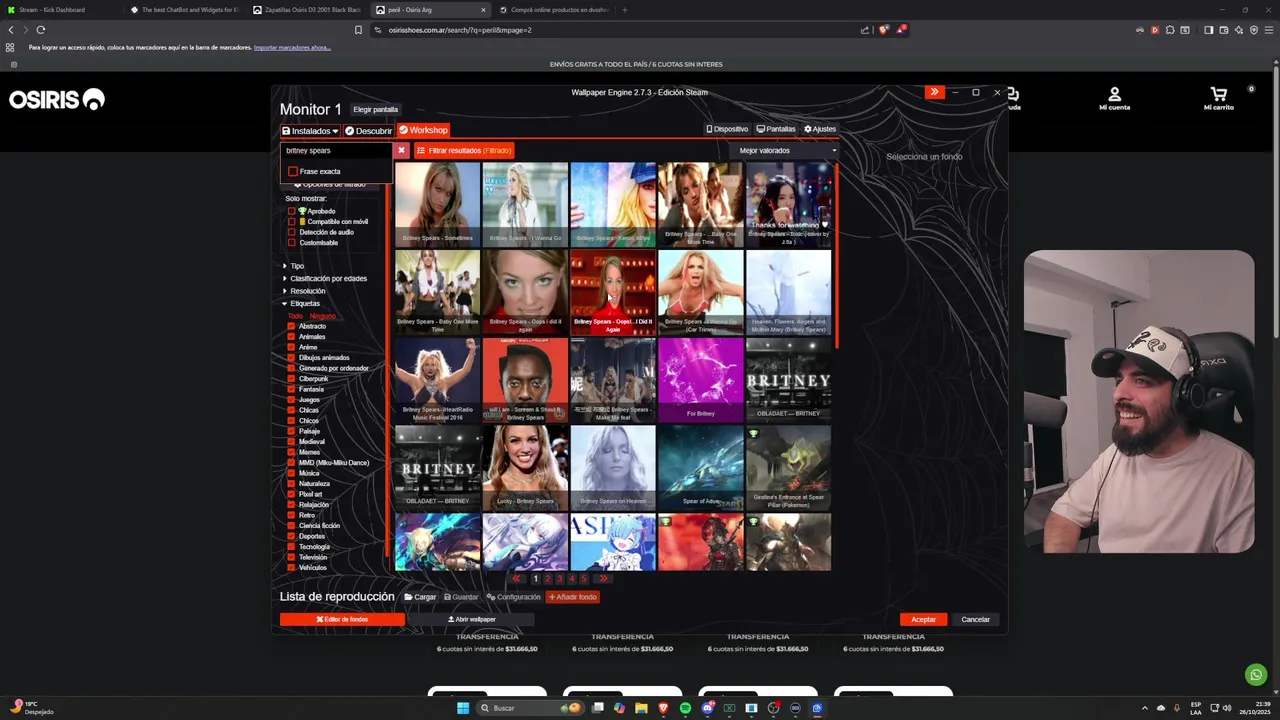Click the Windows Start button
Screen dimensions: 1280x720
coord(463,708)
